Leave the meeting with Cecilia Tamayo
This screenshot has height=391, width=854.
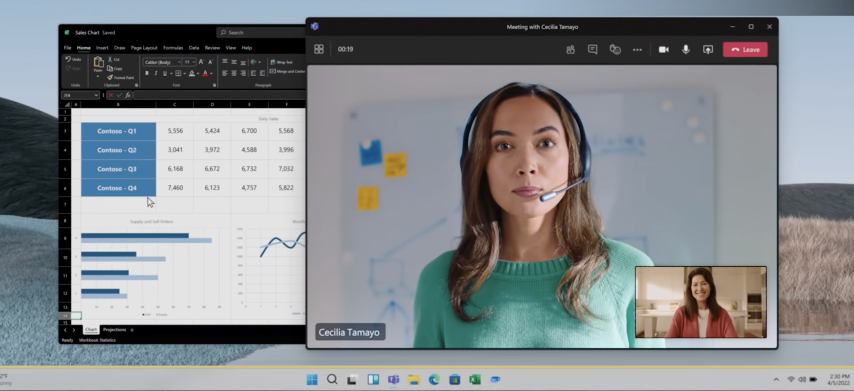[745, 50]
